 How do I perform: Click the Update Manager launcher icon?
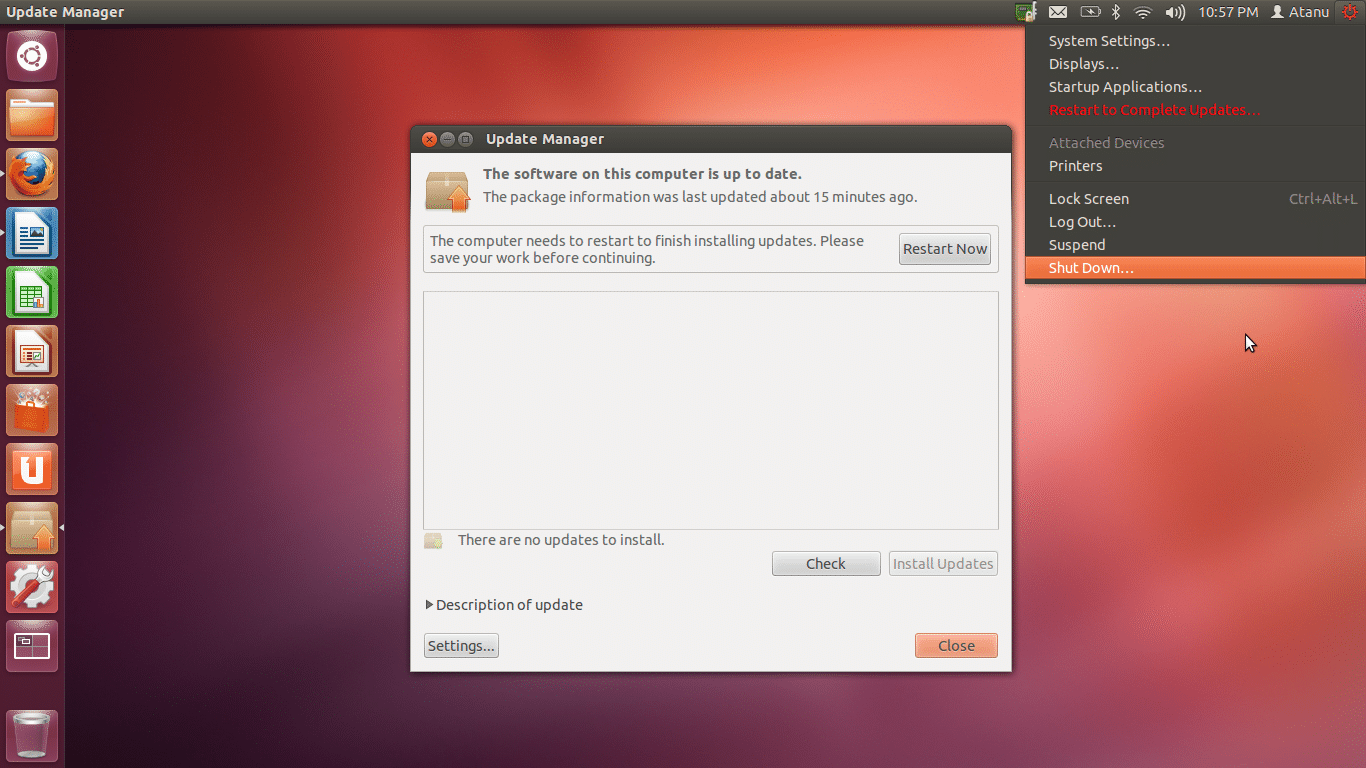[x=32, y=528]
